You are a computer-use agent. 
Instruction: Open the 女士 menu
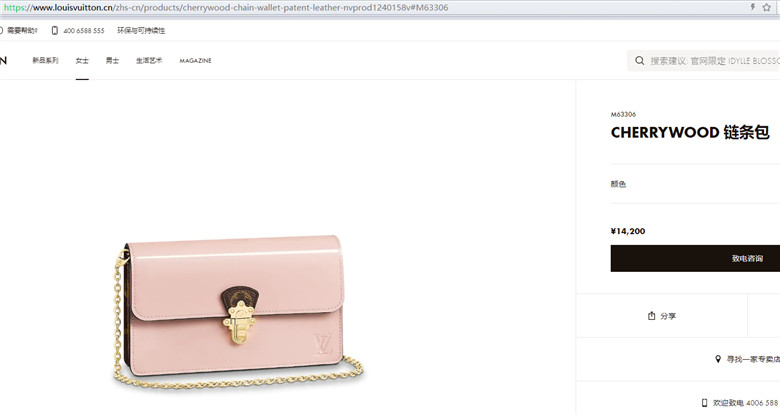pyautogui.click(x=82, y=60)
